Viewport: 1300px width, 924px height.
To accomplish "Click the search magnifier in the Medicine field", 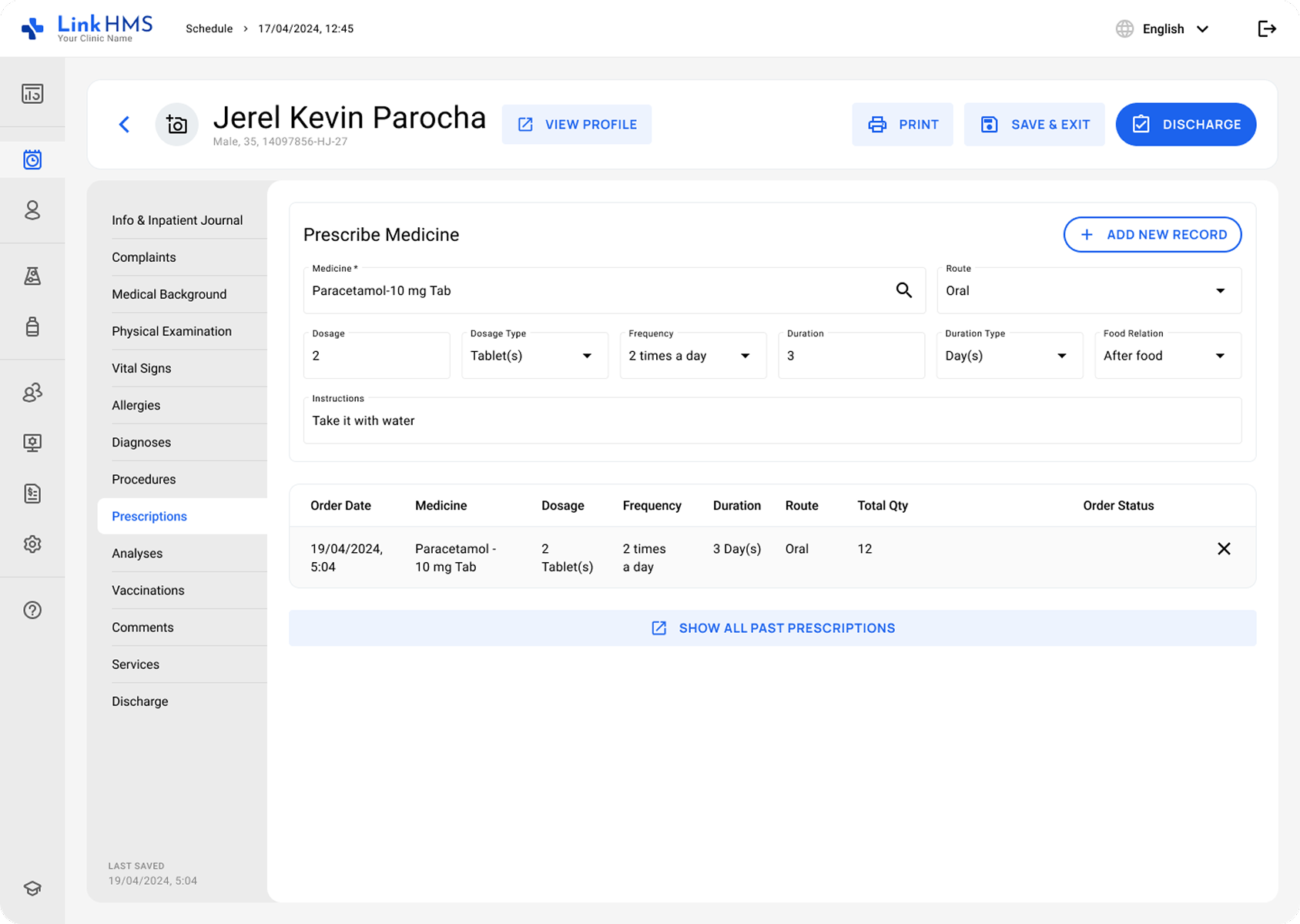I will click(x=904, y=290).
